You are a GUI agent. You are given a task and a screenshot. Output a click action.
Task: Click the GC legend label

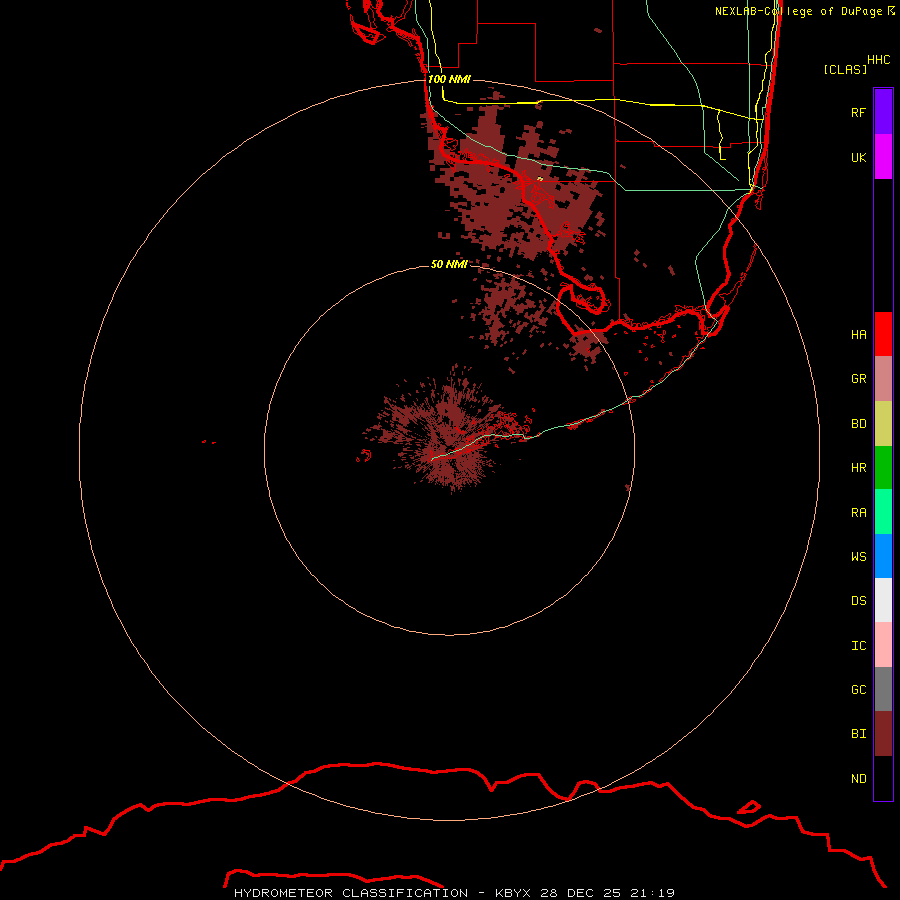858,689
